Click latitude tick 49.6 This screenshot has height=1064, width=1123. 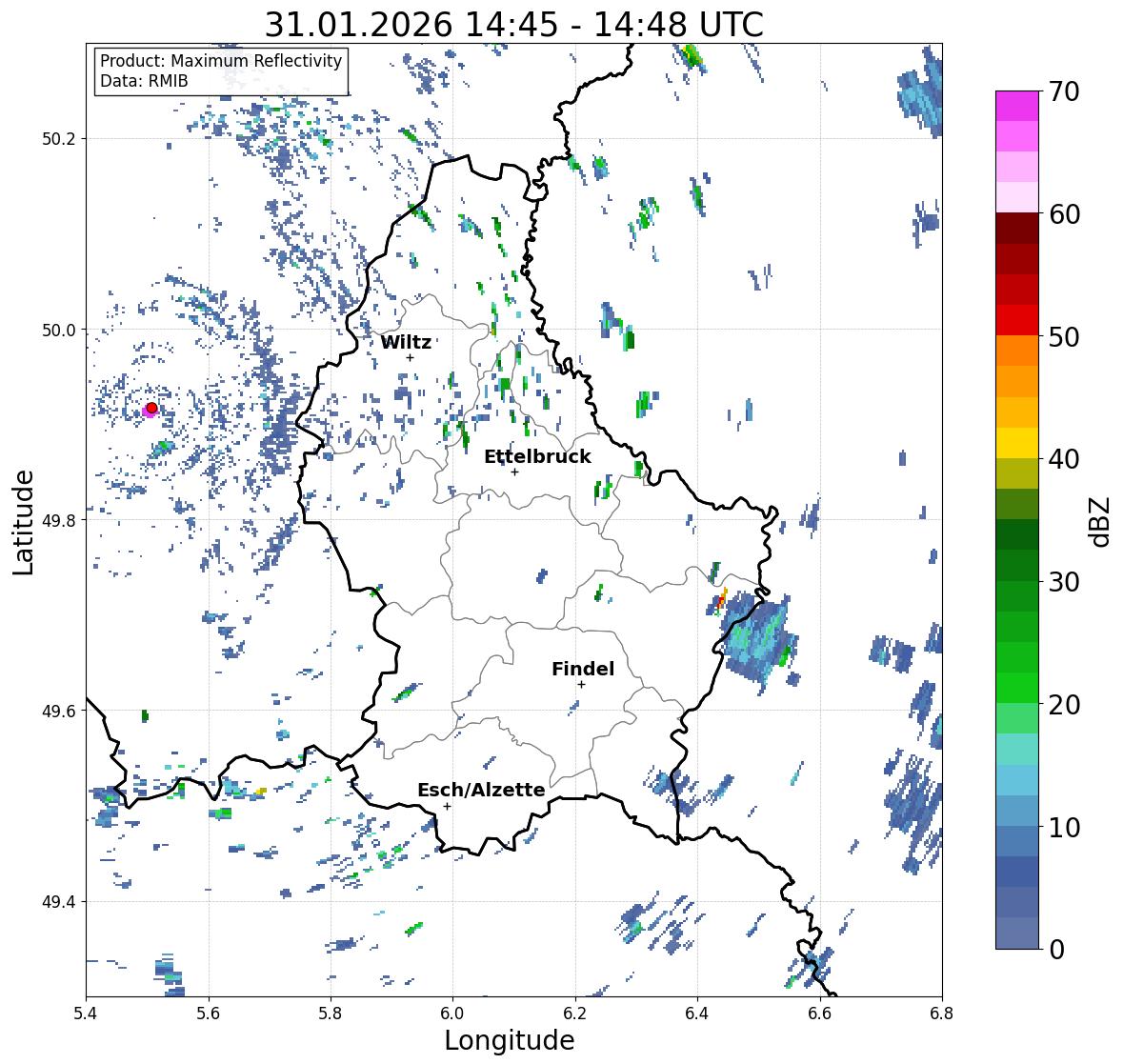point(59,711)
